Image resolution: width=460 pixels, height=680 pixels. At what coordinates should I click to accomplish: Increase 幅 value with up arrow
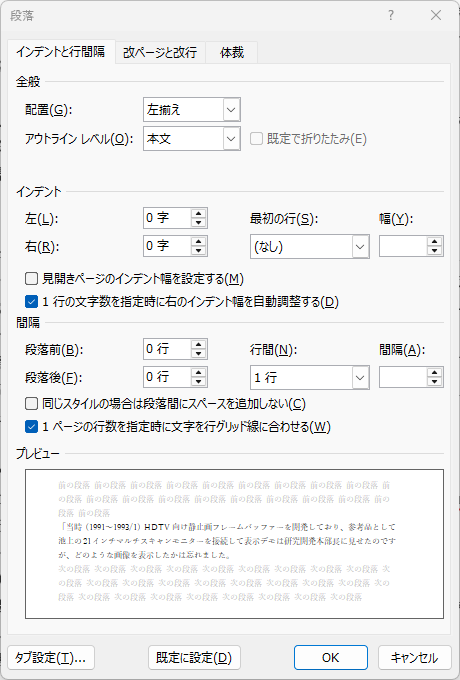434,242
